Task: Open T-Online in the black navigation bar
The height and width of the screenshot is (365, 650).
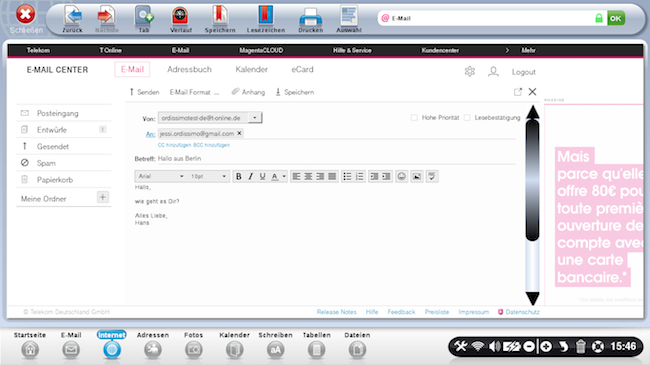Action: click(110, 50)
